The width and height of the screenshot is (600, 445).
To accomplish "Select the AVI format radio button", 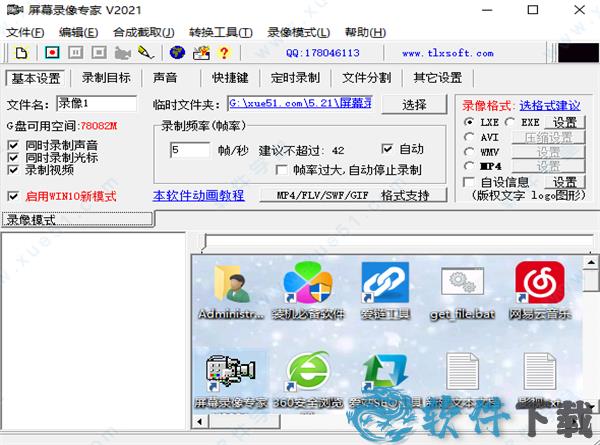I will pyautogui.click(x=469, y=137).
